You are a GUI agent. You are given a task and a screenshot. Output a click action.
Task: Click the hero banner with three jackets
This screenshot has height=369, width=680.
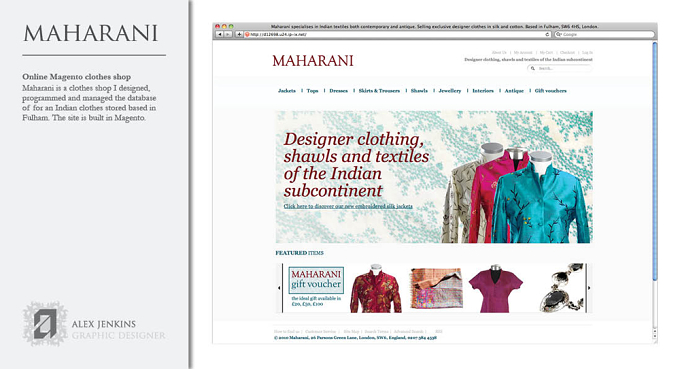[434, 177]
